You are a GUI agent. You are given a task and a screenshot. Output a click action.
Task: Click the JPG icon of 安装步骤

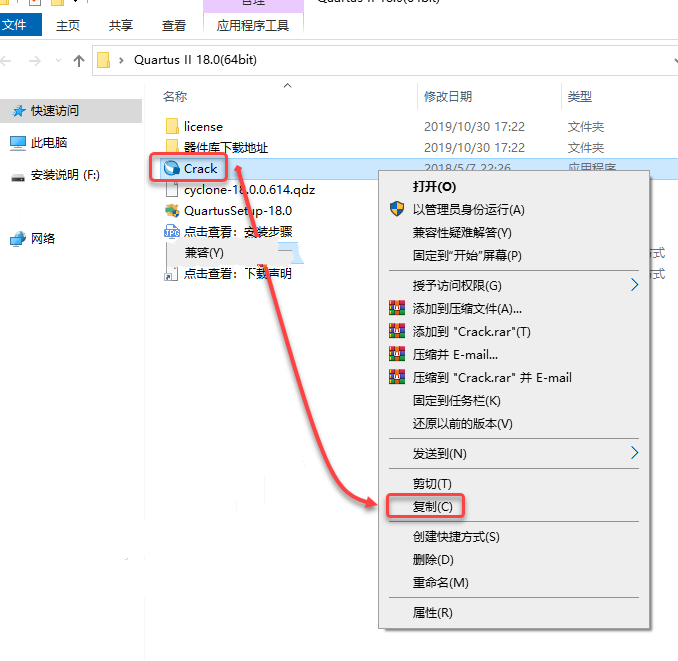172,232
